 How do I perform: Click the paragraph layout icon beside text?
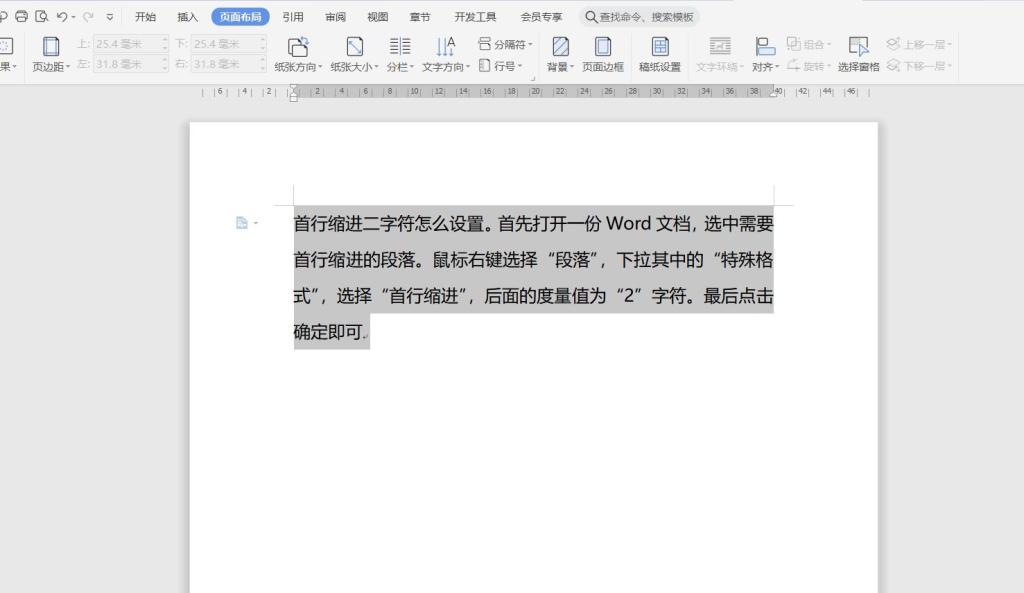pos(242,223)
